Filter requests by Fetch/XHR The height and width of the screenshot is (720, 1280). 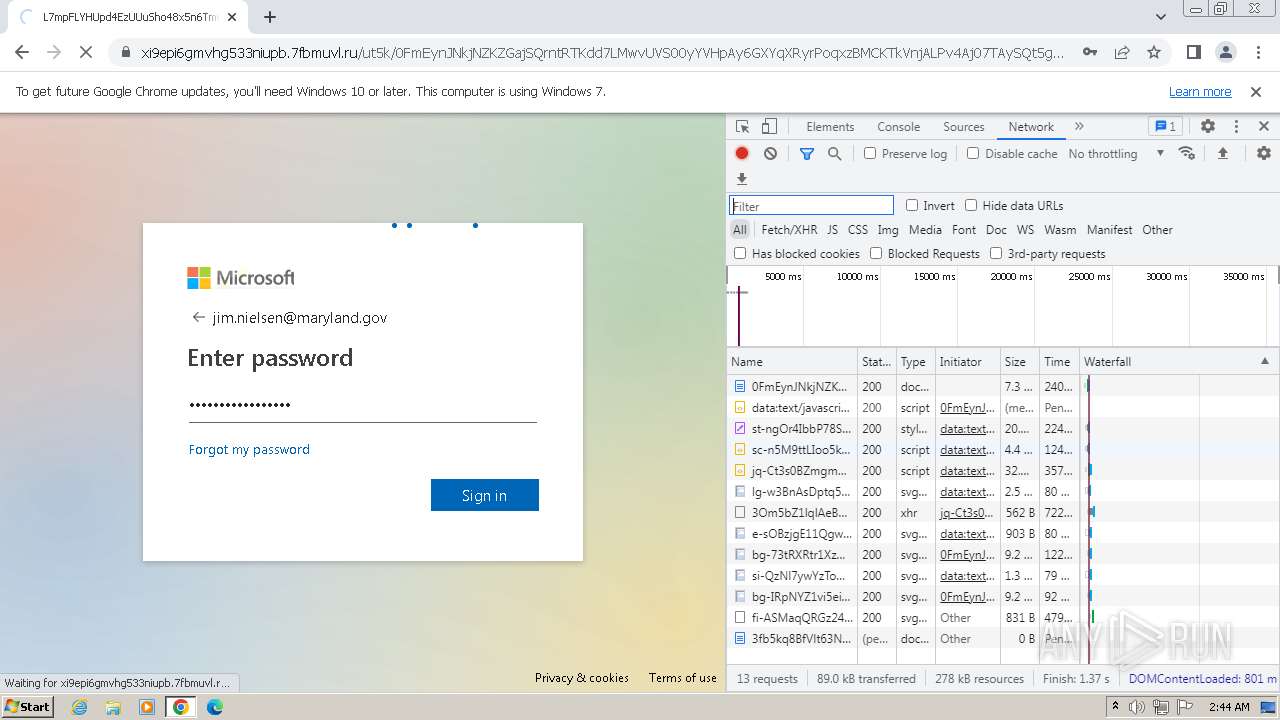coord(789,230)
